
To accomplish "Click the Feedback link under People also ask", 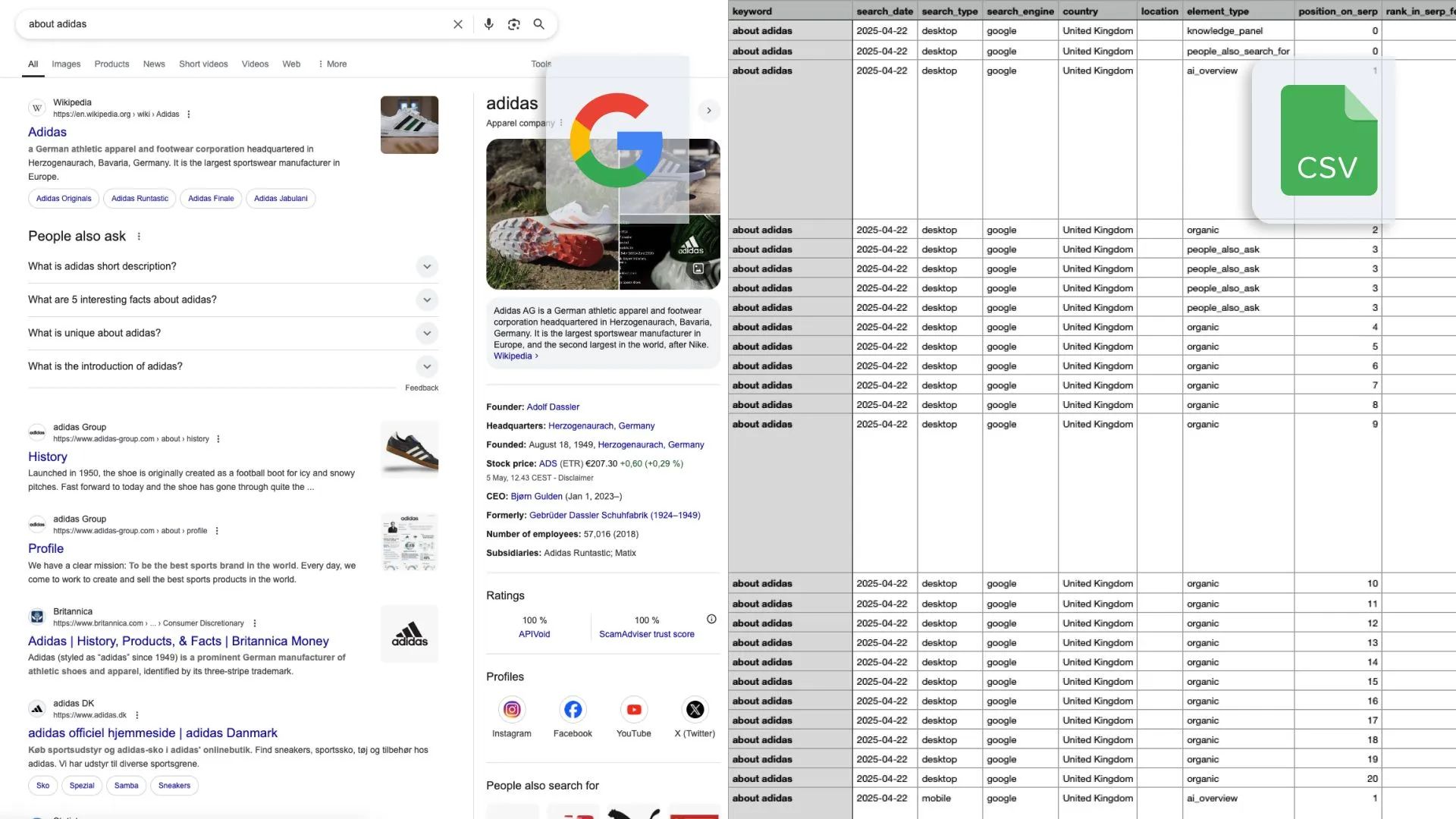I will [422, 388].
